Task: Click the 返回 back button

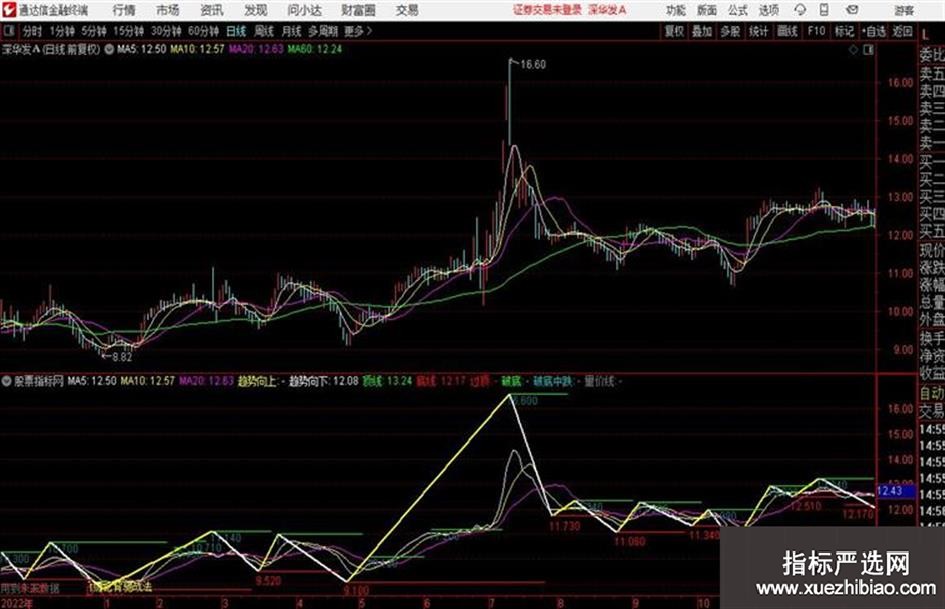Action: click(902, 31)
